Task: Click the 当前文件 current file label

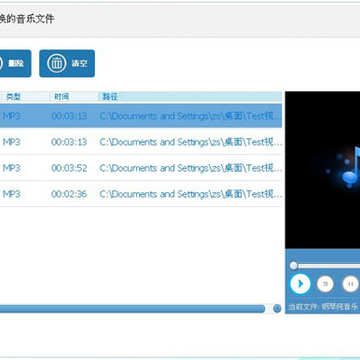Action: pyautogui.click(x=323, y=307)
